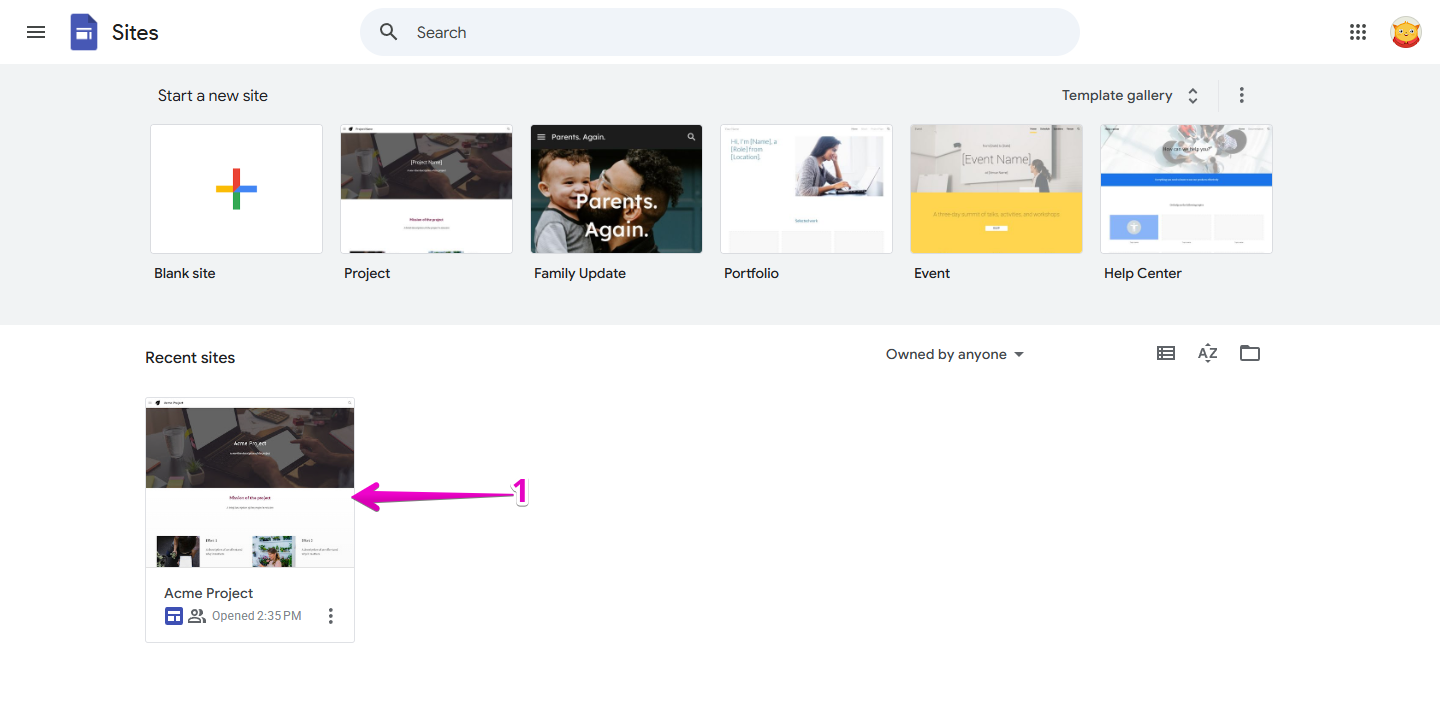The width and height of the screenshot is (1440, 724).
Task: Click the Google Sites logo icon
Action: 84,32
